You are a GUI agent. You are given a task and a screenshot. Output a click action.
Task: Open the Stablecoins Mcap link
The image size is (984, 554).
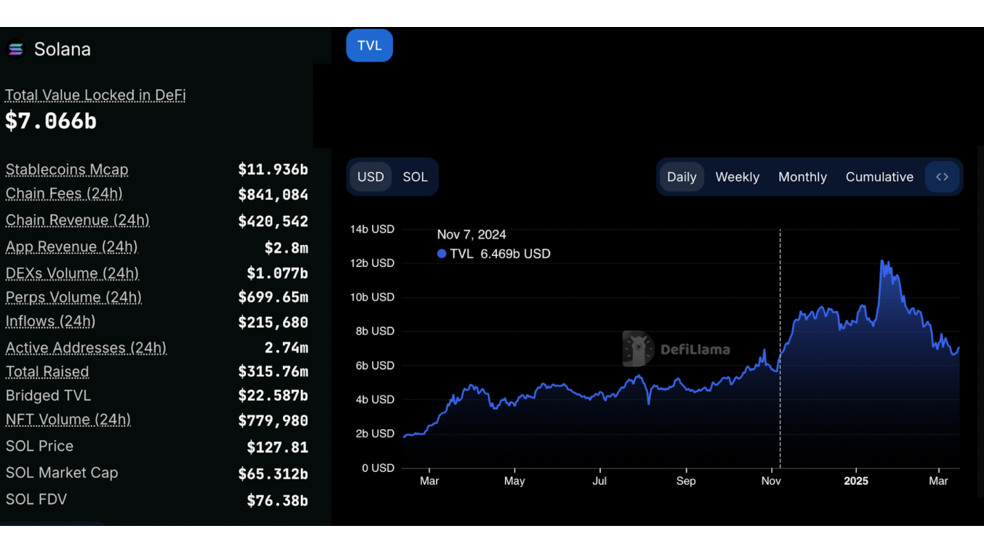pyautogui.click(x=67, y=169)
